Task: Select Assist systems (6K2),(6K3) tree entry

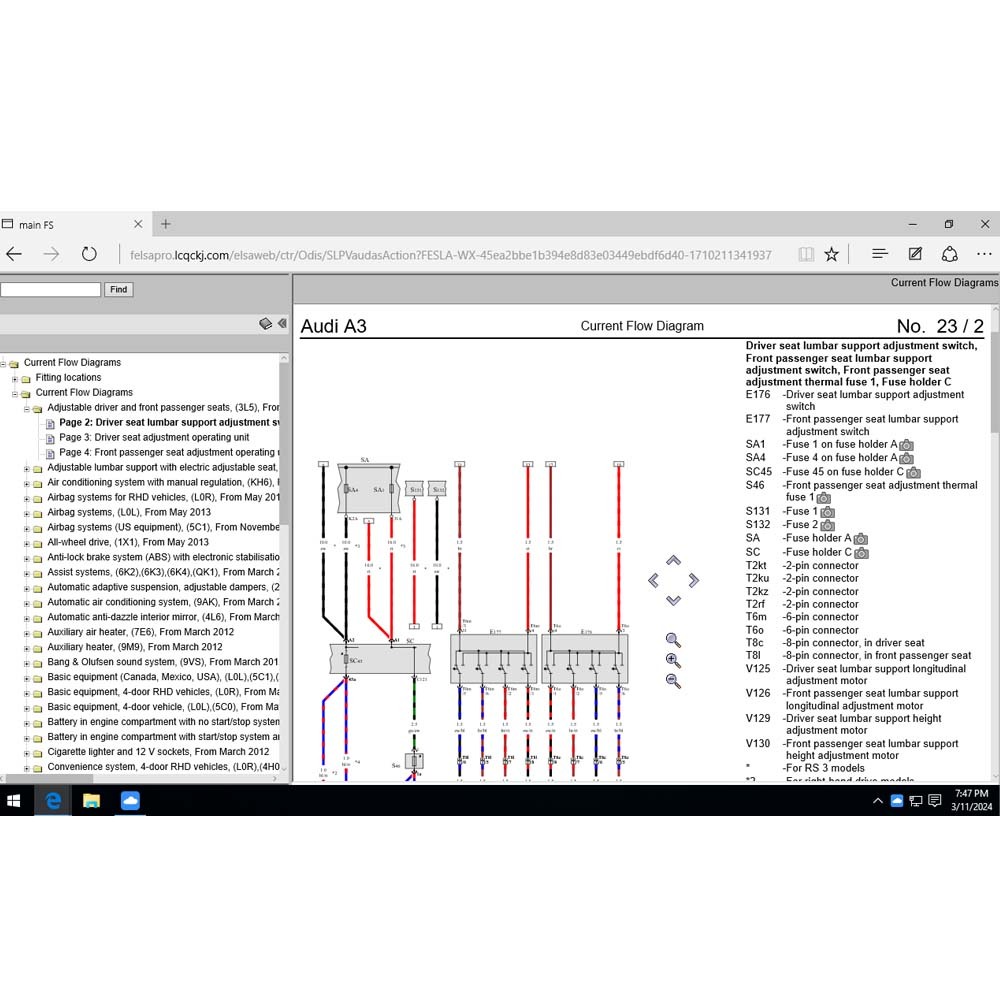Action: [x=163, y=572]
